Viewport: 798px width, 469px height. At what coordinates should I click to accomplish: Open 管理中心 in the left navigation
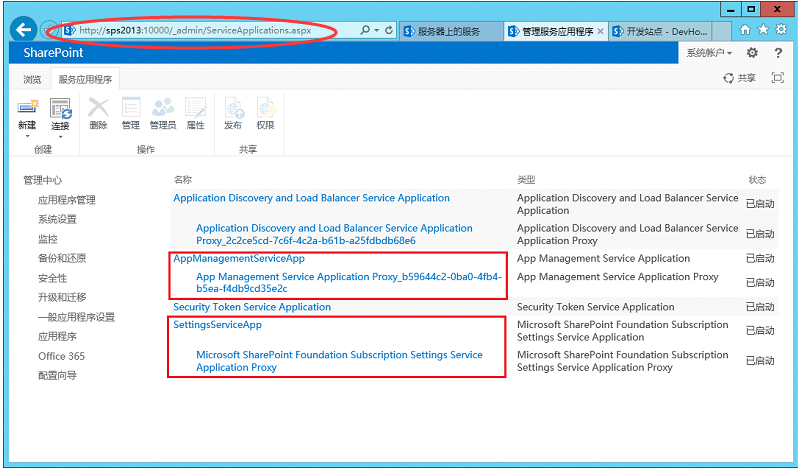pos(43,180)
